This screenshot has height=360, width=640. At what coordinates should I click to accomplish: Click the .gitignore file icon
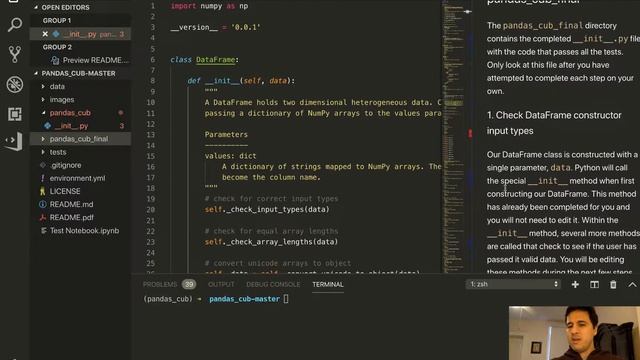[42, 165]
